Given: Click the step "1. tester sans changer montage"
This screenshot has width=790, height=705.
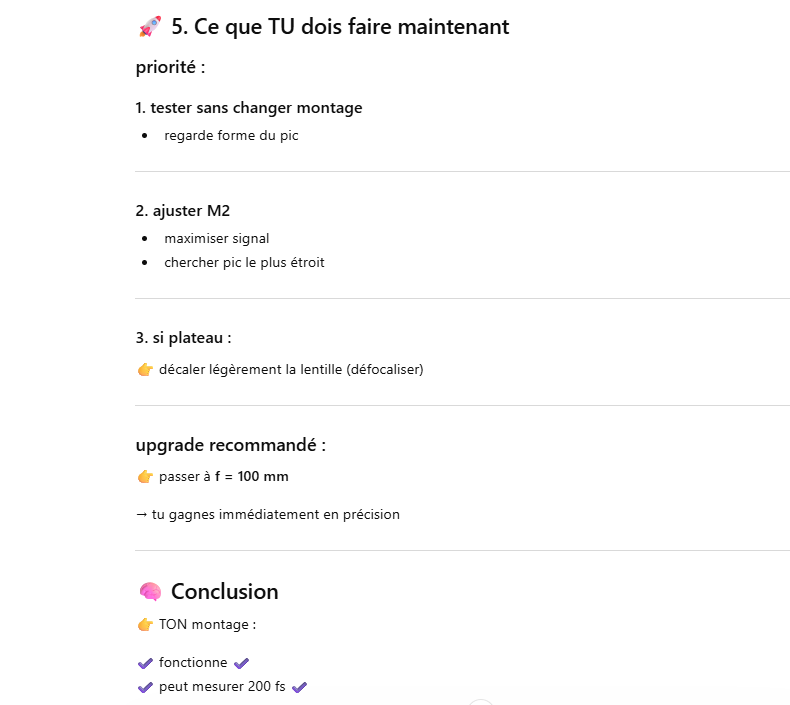Looking at the screenshot, I should coord(249,108).
